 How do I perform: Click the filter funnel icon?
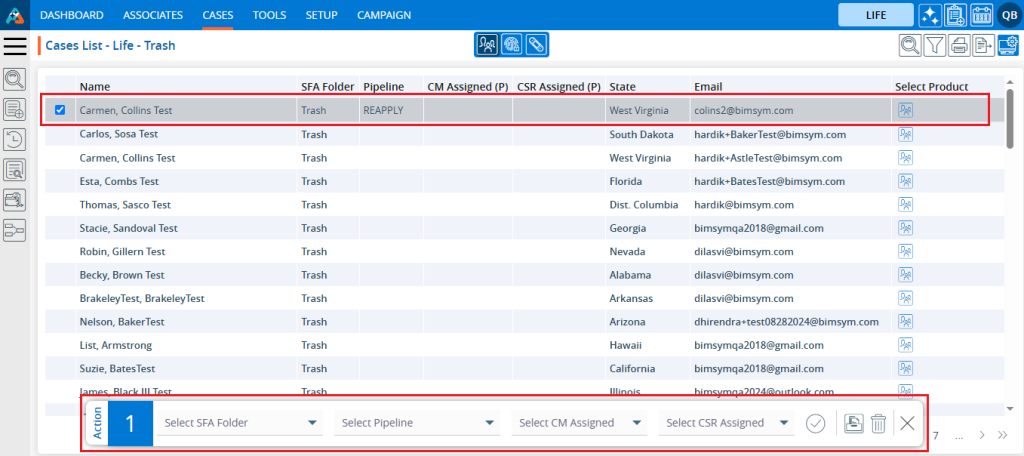(x=934, y=44)
